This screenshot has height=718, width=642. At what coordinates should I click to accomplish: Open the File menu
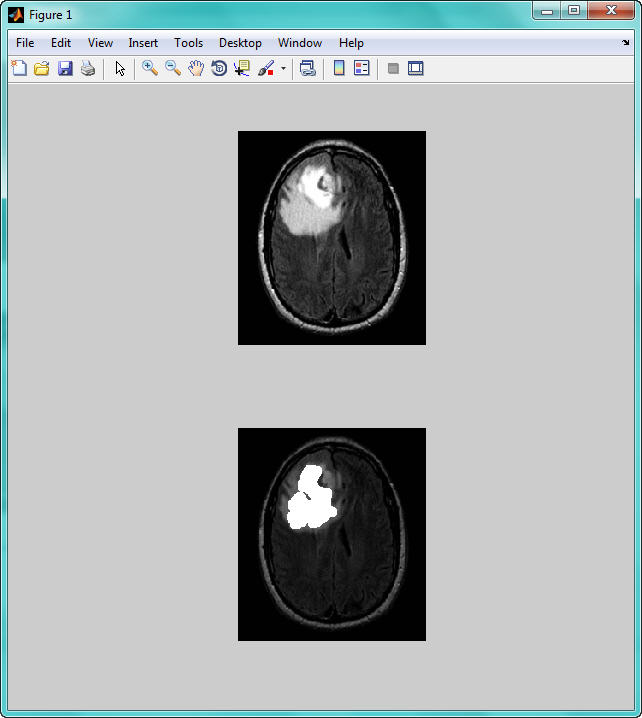[x=25, y=43]
